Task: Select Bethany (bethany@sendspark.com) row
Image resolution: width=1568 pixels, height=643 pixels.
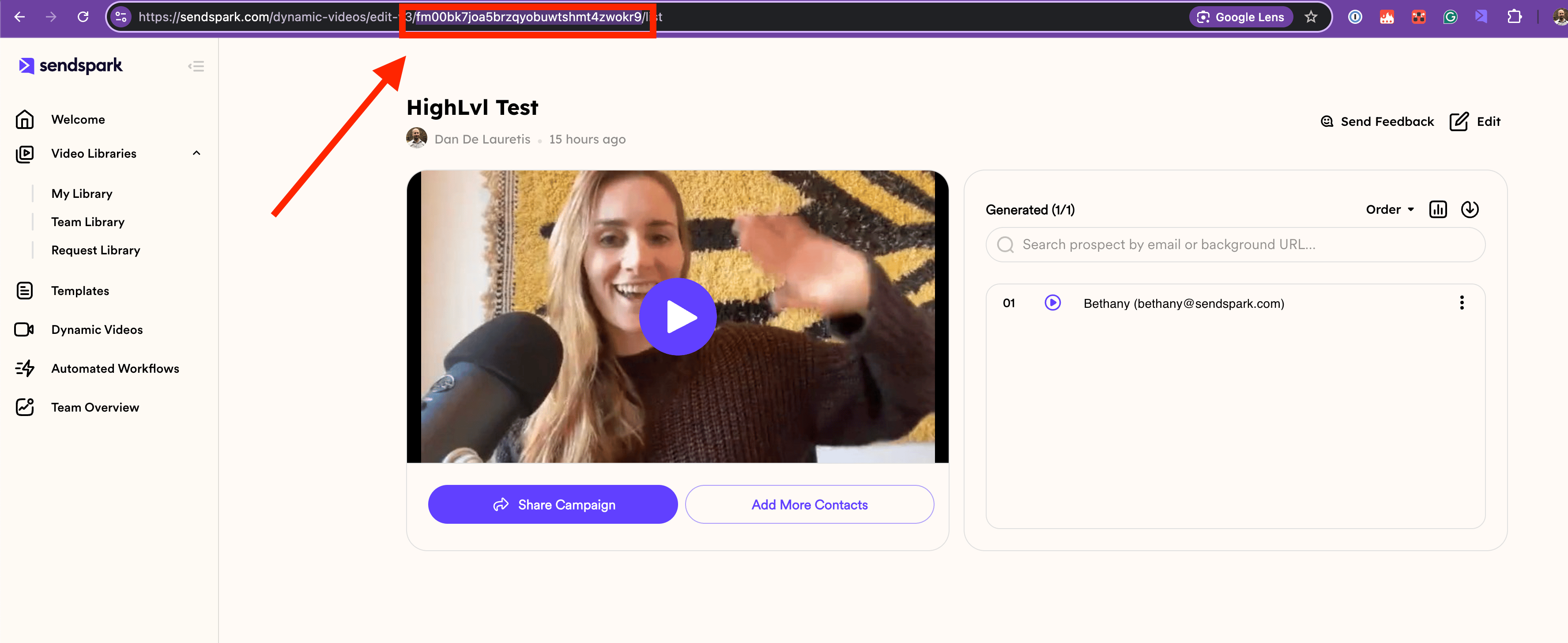Action: (x=1235, y=303)
